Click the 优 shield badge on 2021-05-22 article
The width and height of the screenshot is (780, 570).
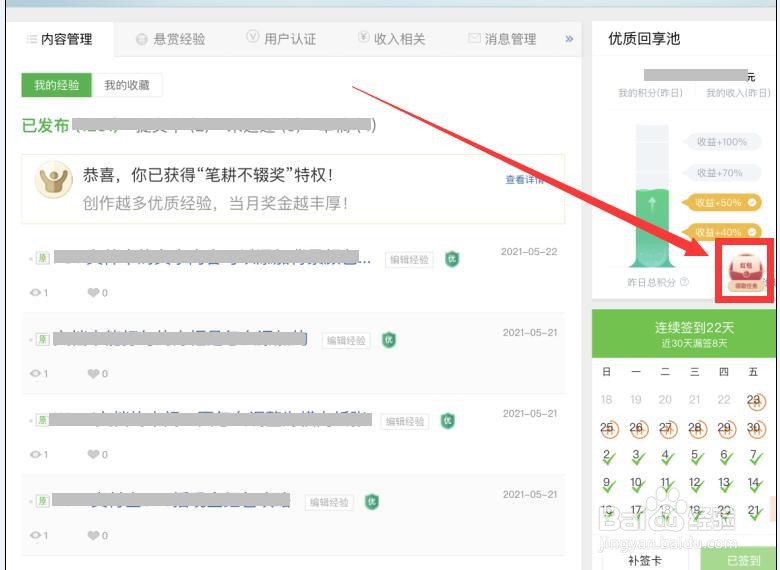pyautogui.click(x=452, y=259)
